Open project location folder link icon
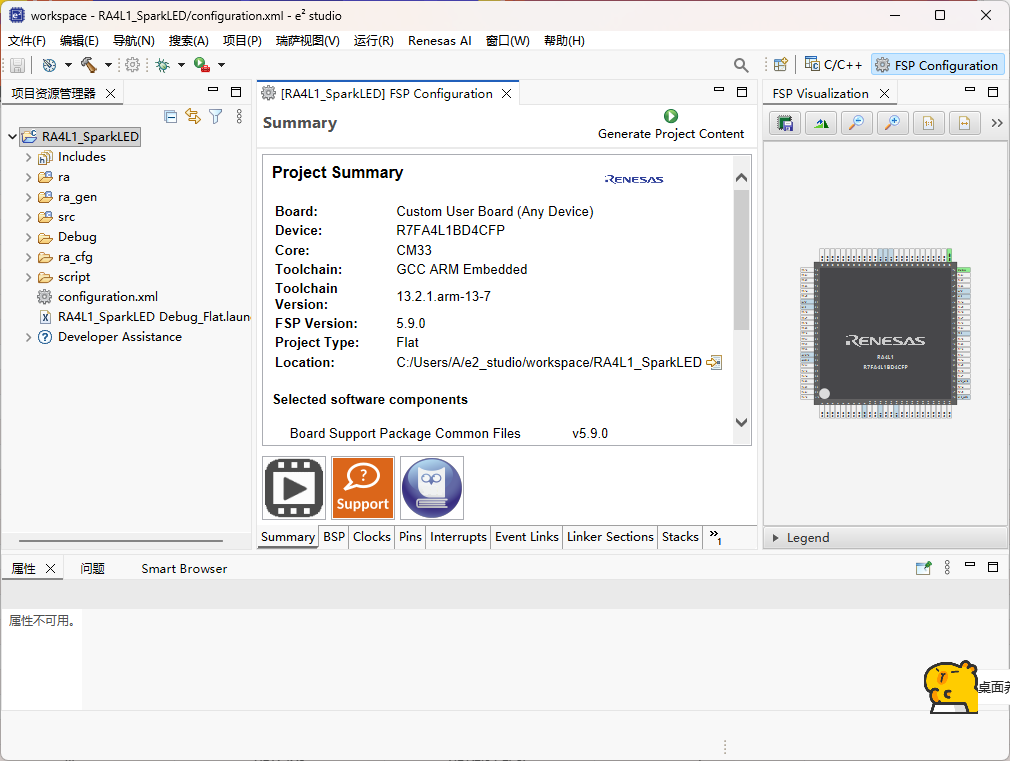 (x=714, y=363)
